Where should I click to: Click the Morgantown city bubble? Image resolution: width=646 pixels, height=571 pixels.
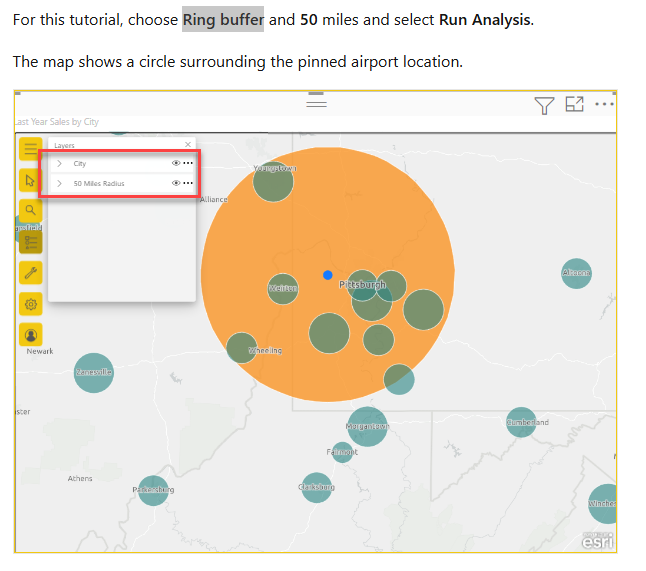367,426
